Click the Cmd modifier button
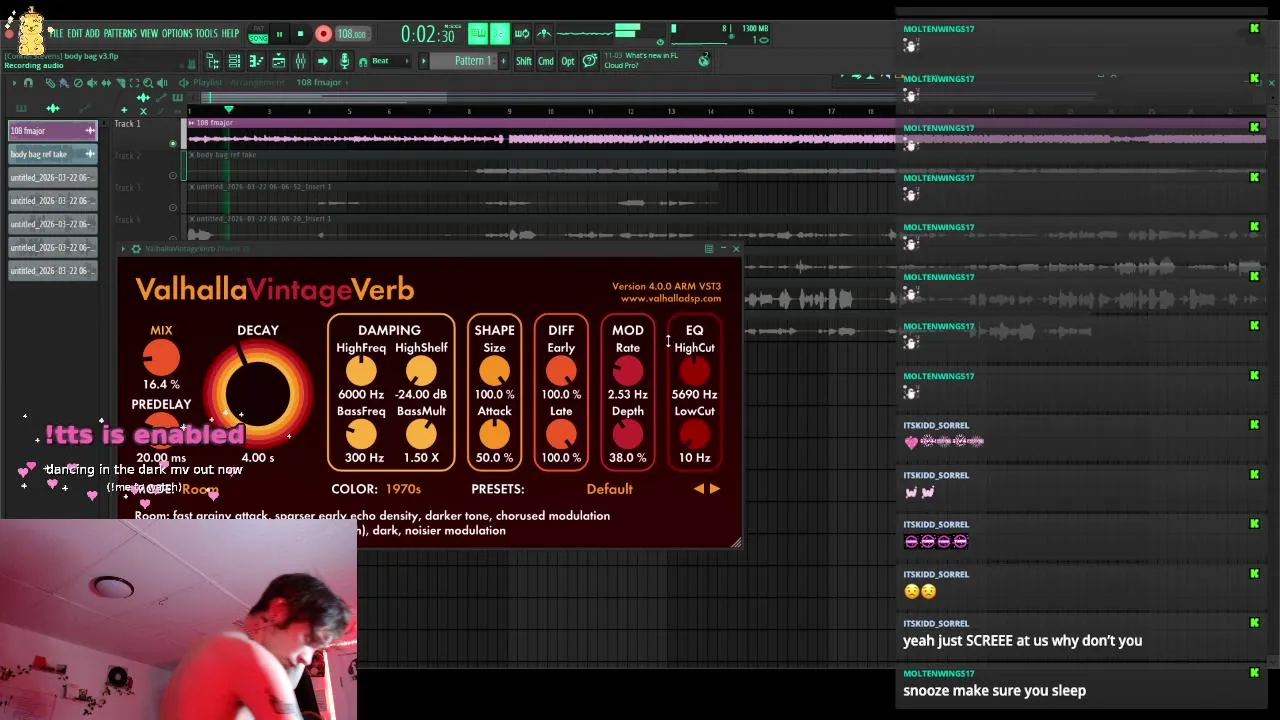 545,61
